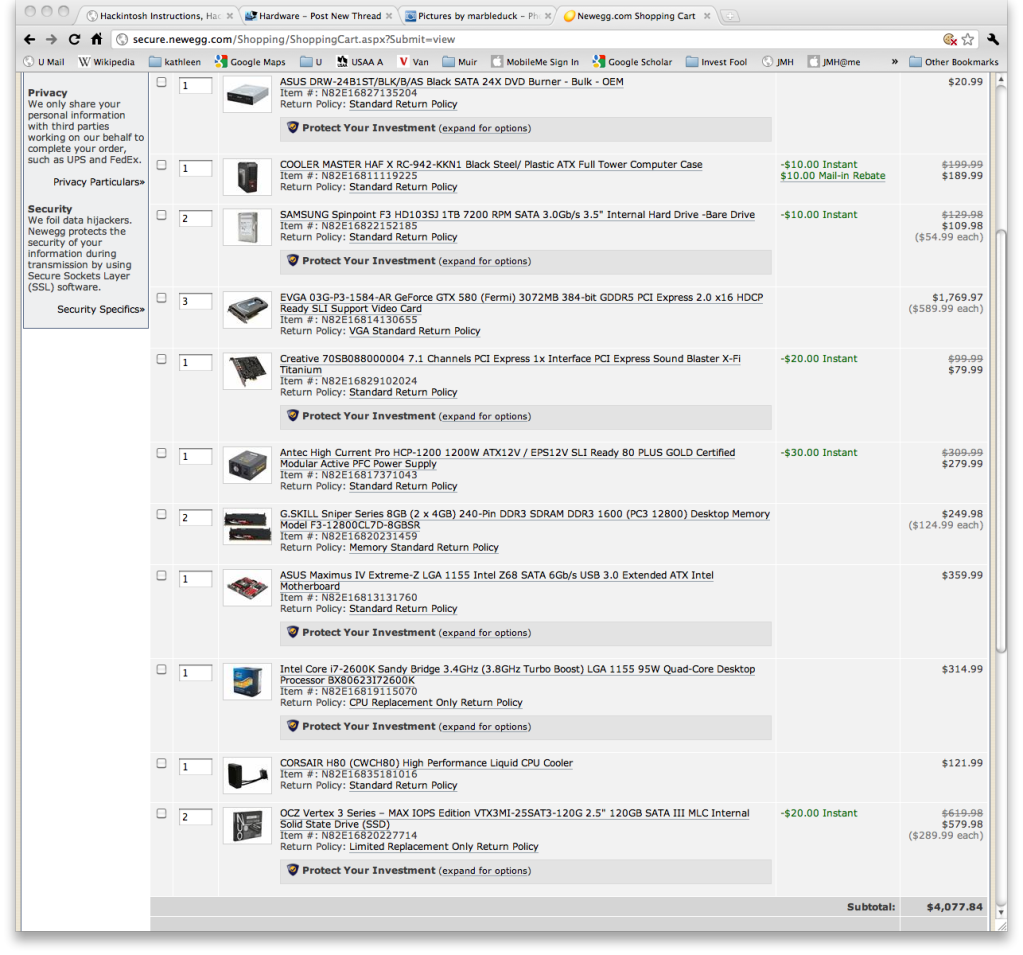
Task: Click the scrollbar down arrow
Action: click(1001, 913)
